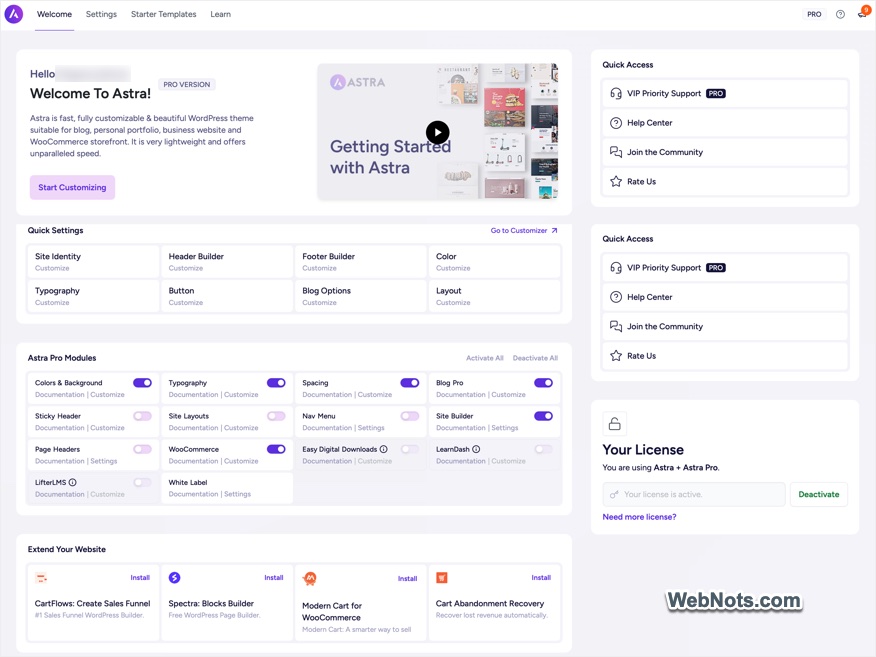
Task: Turn on the Nav Menu module
Action: pyautogui.click(x=410, y=416)
